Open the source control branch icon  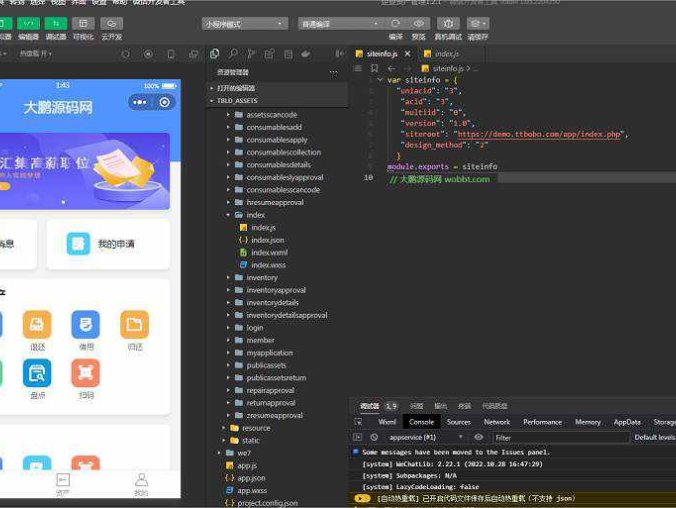pyautogui.click(x=251, y=54)
